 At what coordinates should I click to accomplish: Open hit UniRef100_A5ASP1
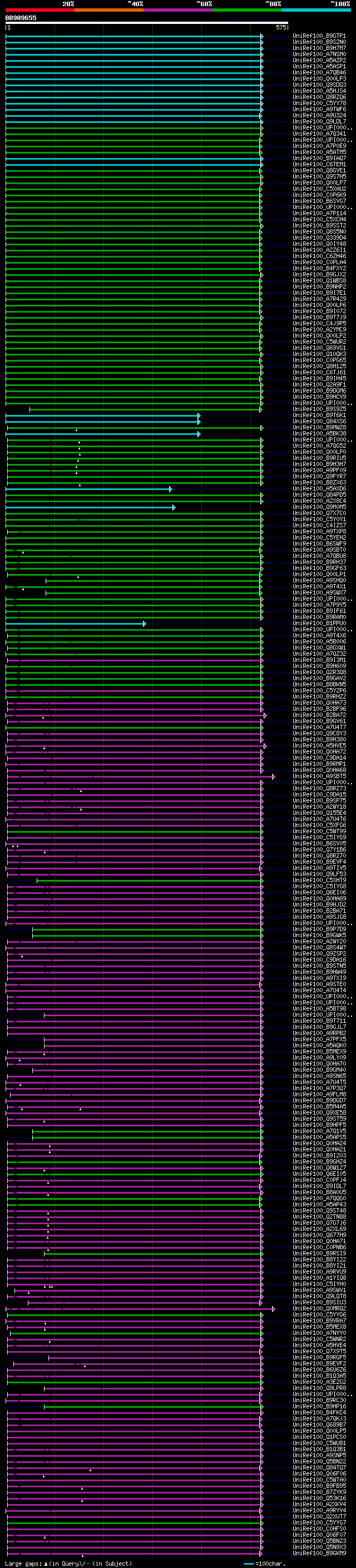tap(319, 66)
